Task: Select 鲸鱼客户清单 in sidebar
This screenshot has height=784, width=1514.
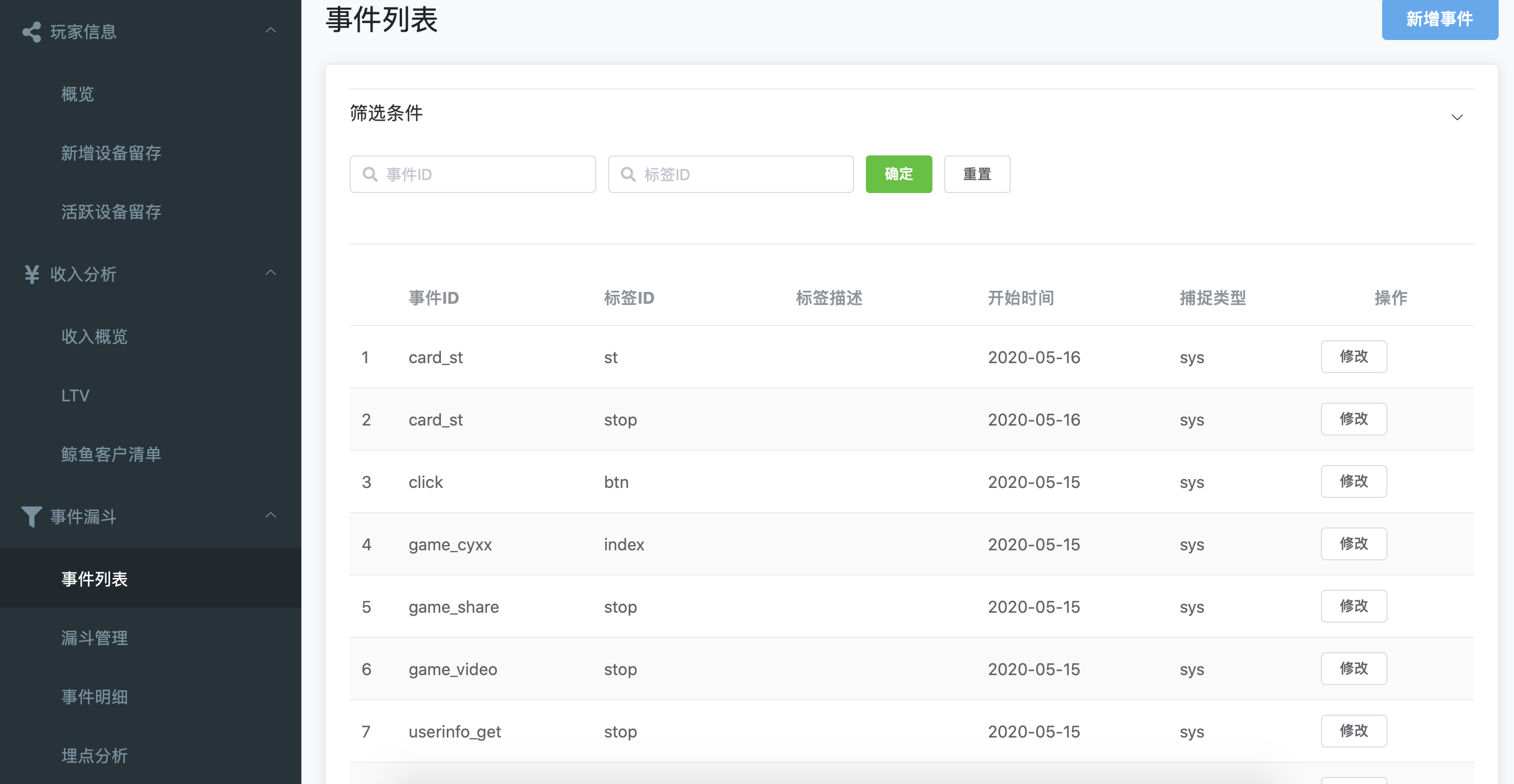Action: pos(111,454)
